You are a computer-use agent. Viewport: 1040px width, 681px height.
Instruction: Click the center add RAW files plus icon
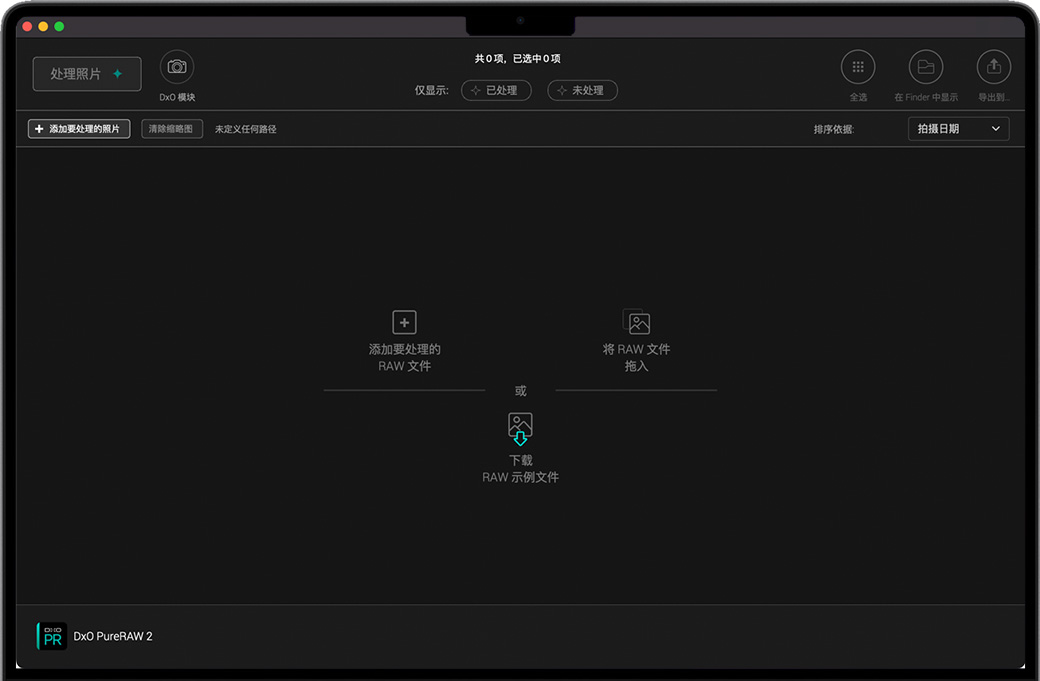(404, 322)
